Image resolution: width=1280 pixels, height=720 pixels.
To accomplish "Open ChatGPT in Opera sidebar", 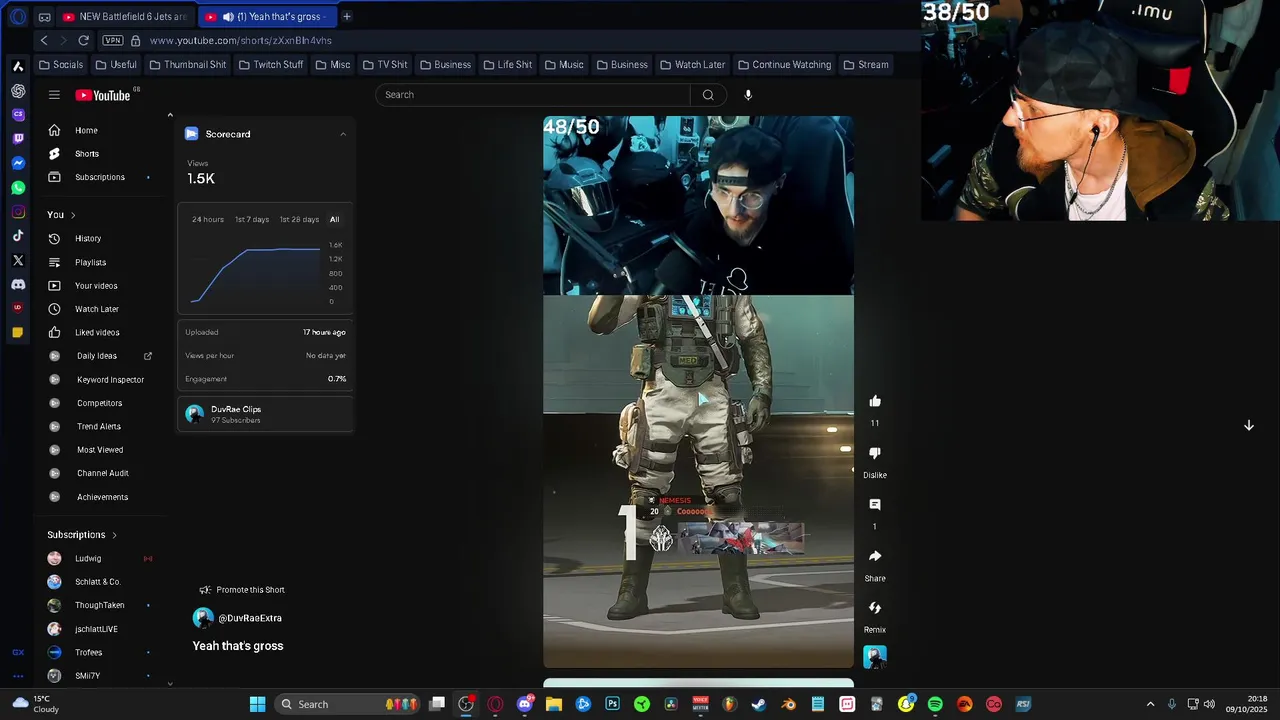I will (x=18, y=91).
